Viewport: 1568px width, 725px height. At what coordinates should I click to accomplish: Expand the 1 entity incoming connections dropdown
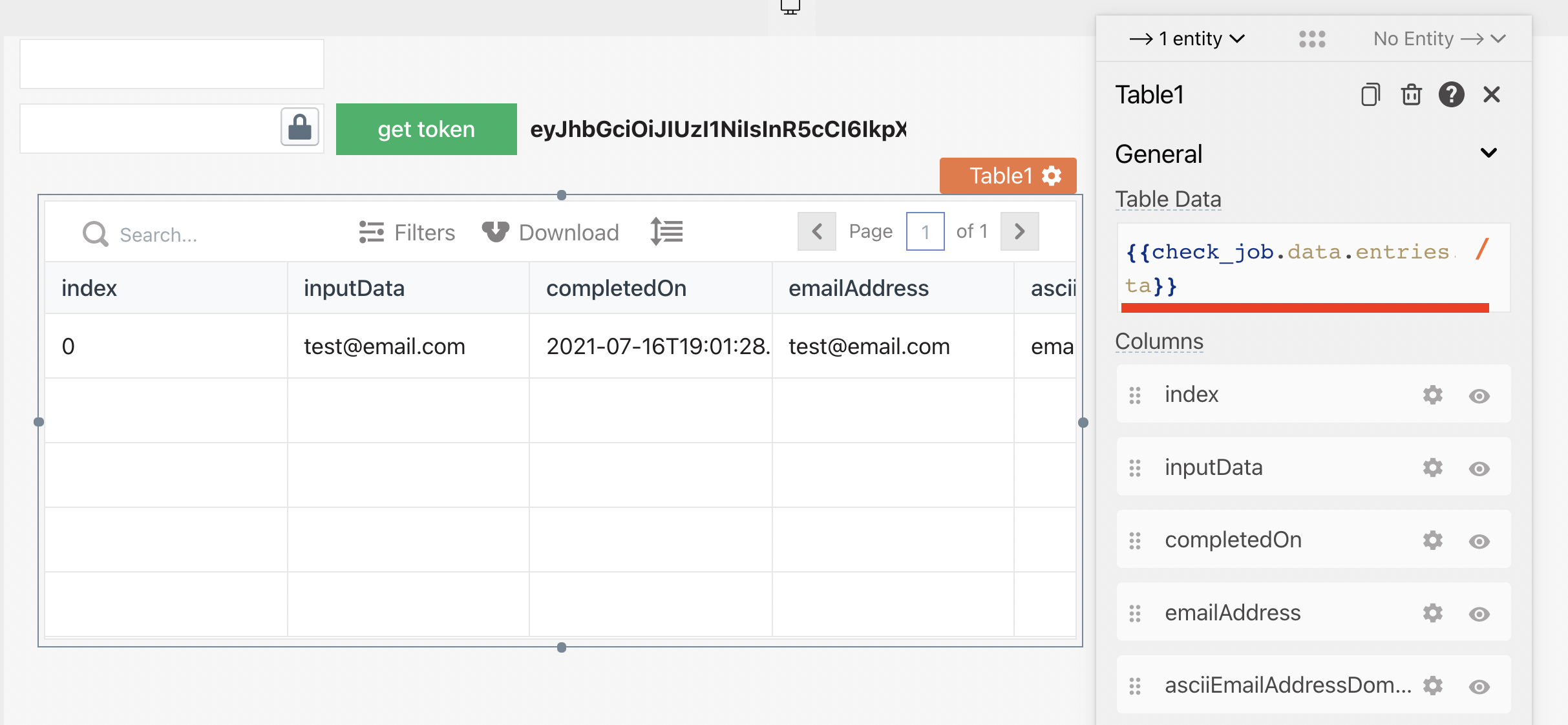point(1187,39)
